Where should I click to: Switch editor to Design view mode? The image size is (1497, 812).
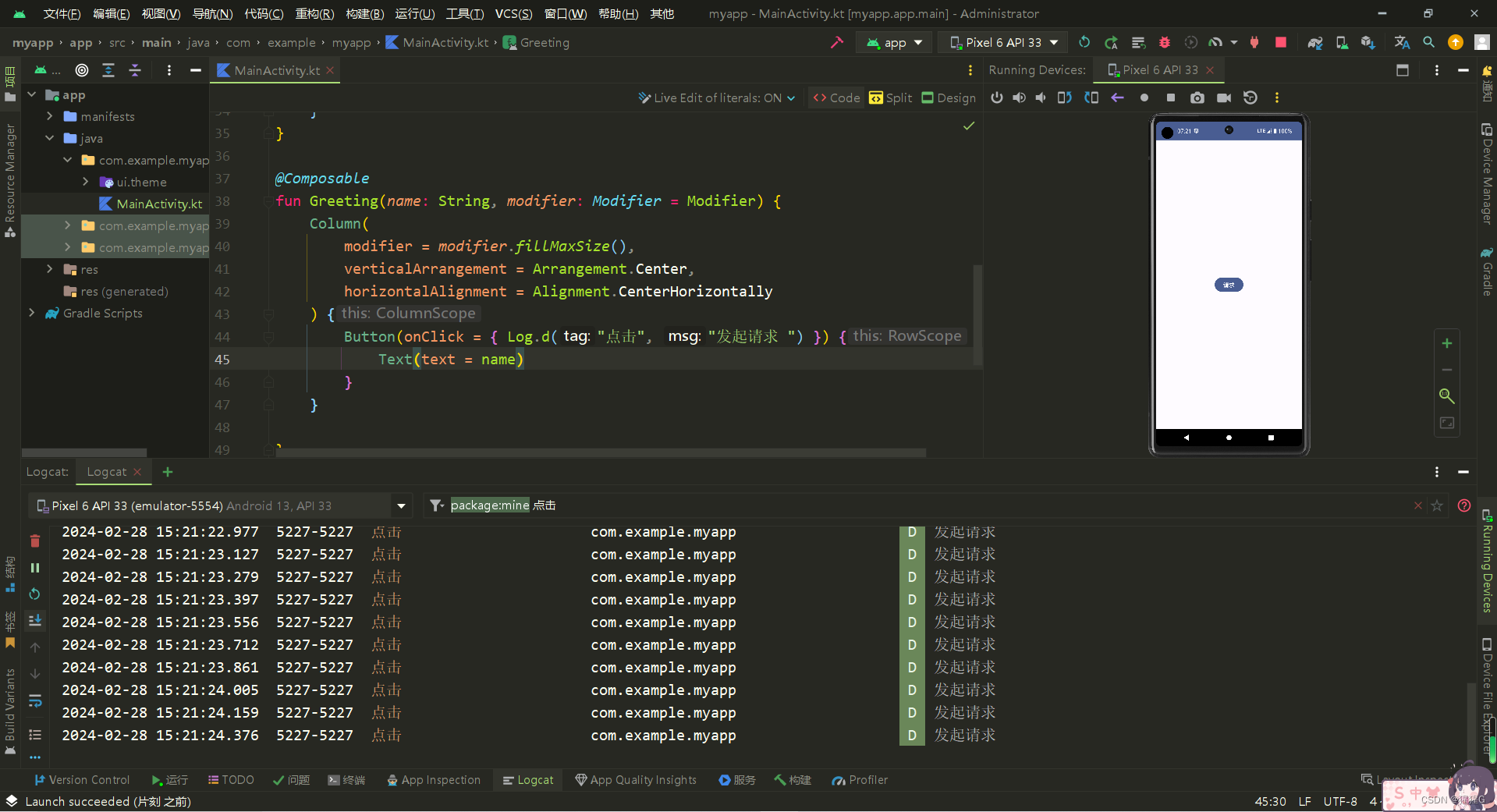pos(949,98)
